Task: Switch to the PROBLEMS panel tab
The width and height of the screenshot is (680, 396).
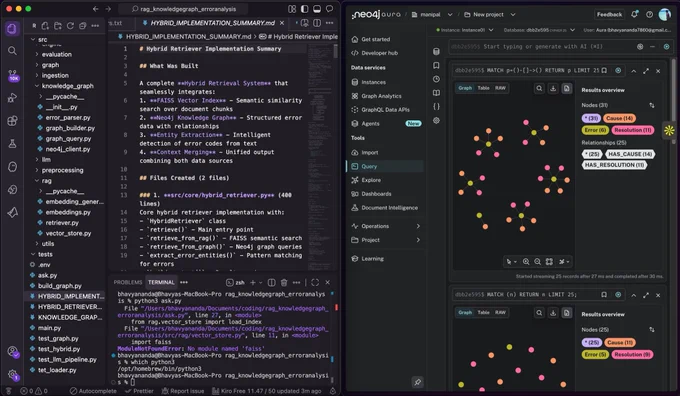Action: coord(128,282)
